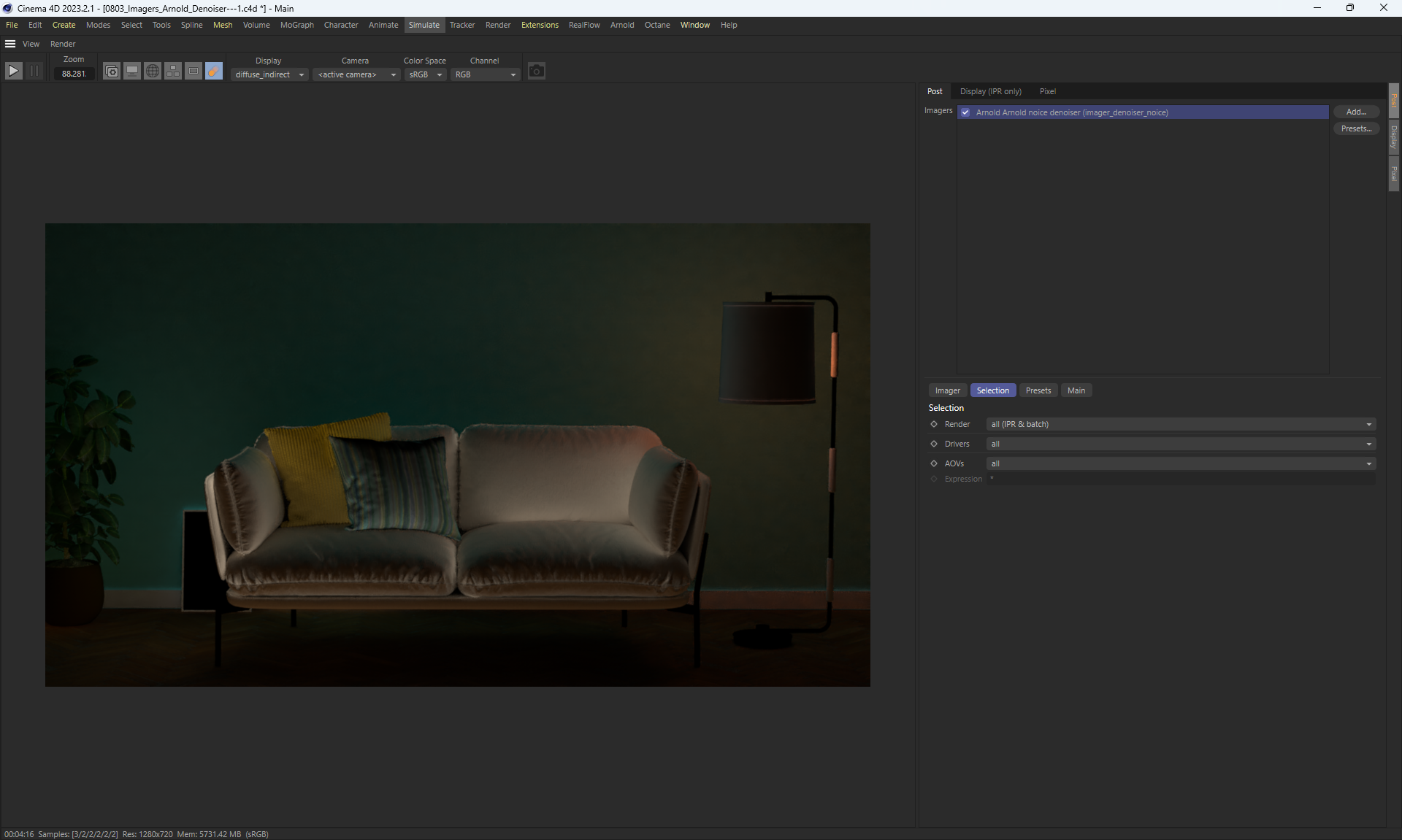Click the Add... imager button
The width and height of the screenshot is (1402, 840).
(x=1356, y=112)
